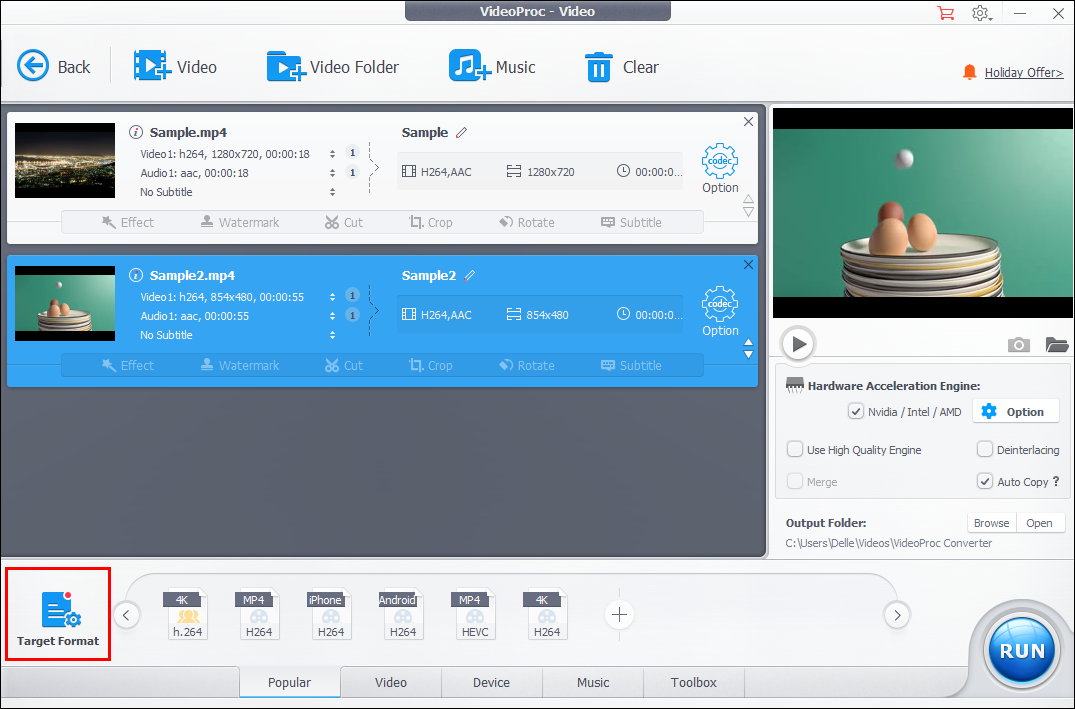Image resolution: width=1075 pixels, height=709 pixels.
Task: Open Video1 track selector for Sample2.mp4
Action: 333,297
